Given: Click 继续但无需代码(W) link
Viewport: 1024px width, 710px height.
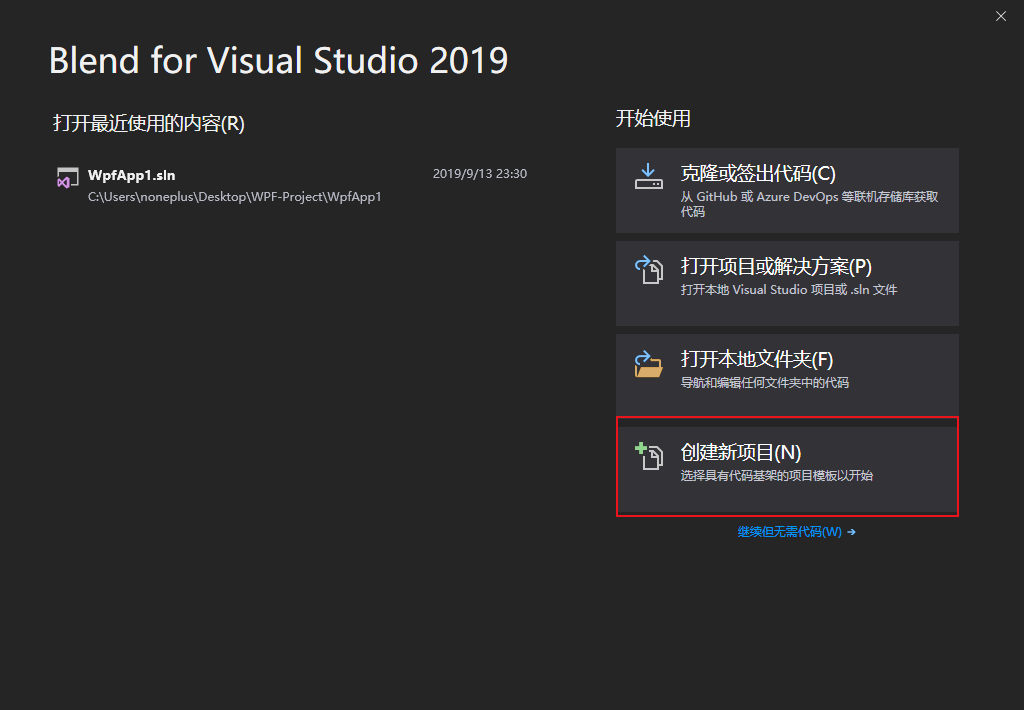Looking at the screenshot, I should 789,532.
